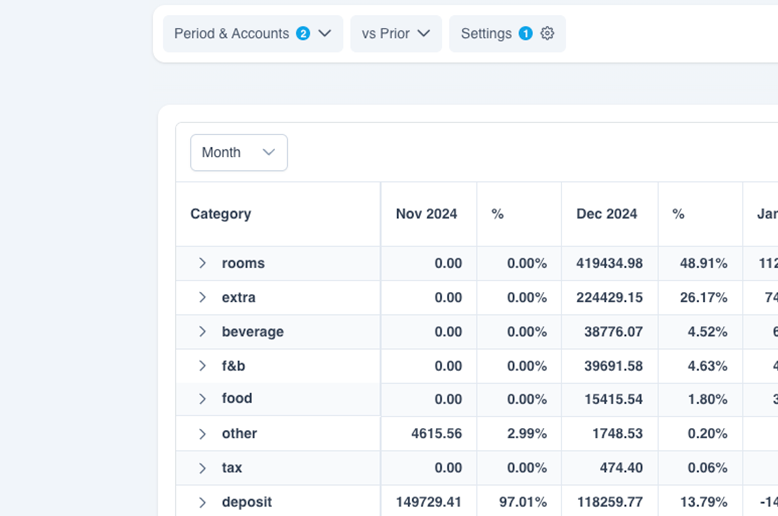Select the beverage row label

click(253, 331)
